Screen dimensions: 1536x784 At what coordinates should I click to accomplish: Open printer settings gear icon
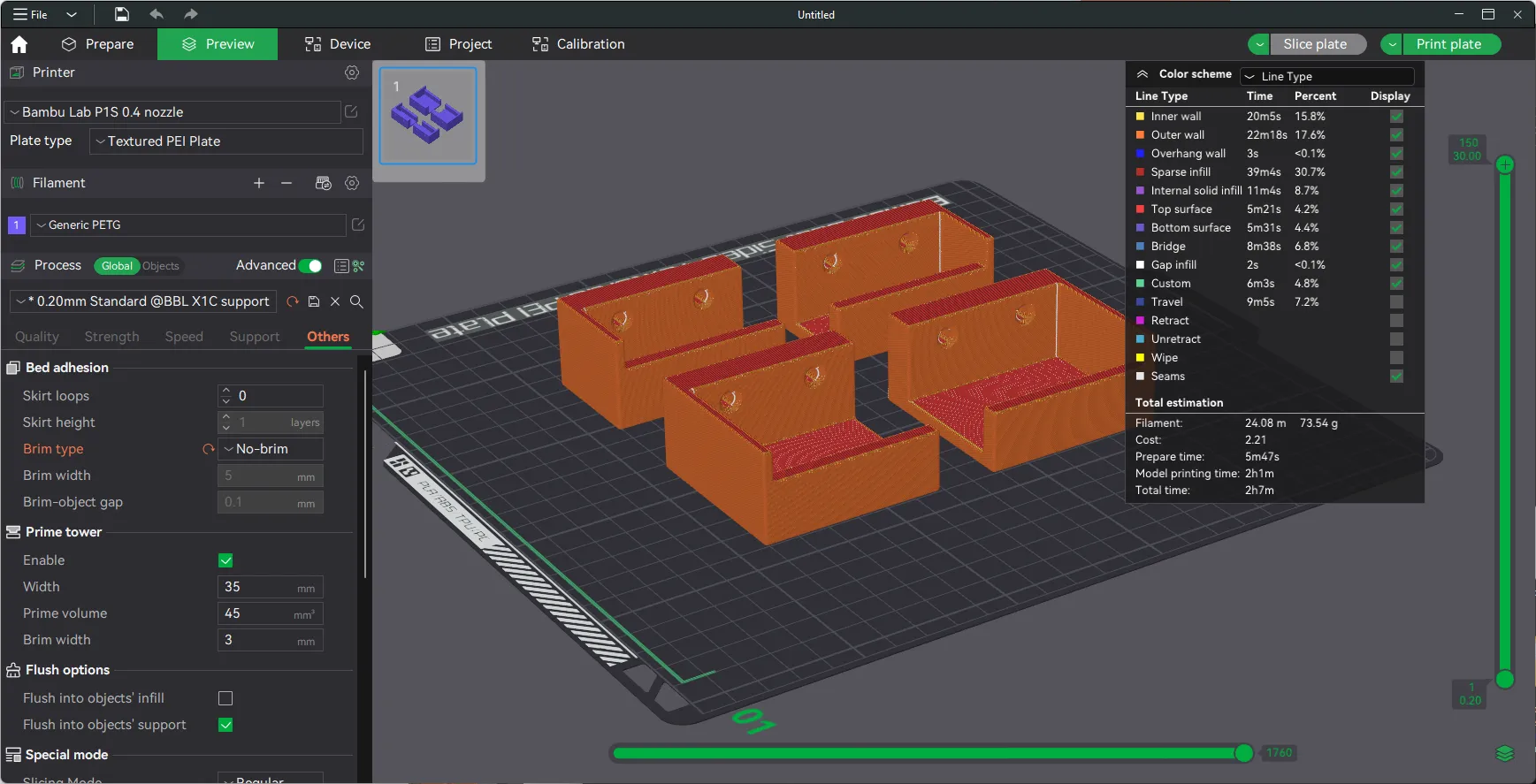(352, 72)
